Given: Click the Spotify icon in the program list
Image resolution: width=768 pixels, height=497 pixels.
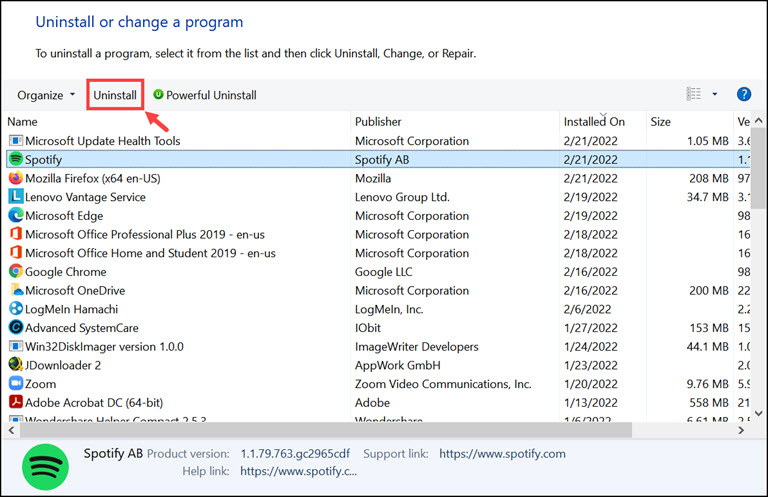Looking at the screenshot, I should pyautogui.click(x=16, y=159).
